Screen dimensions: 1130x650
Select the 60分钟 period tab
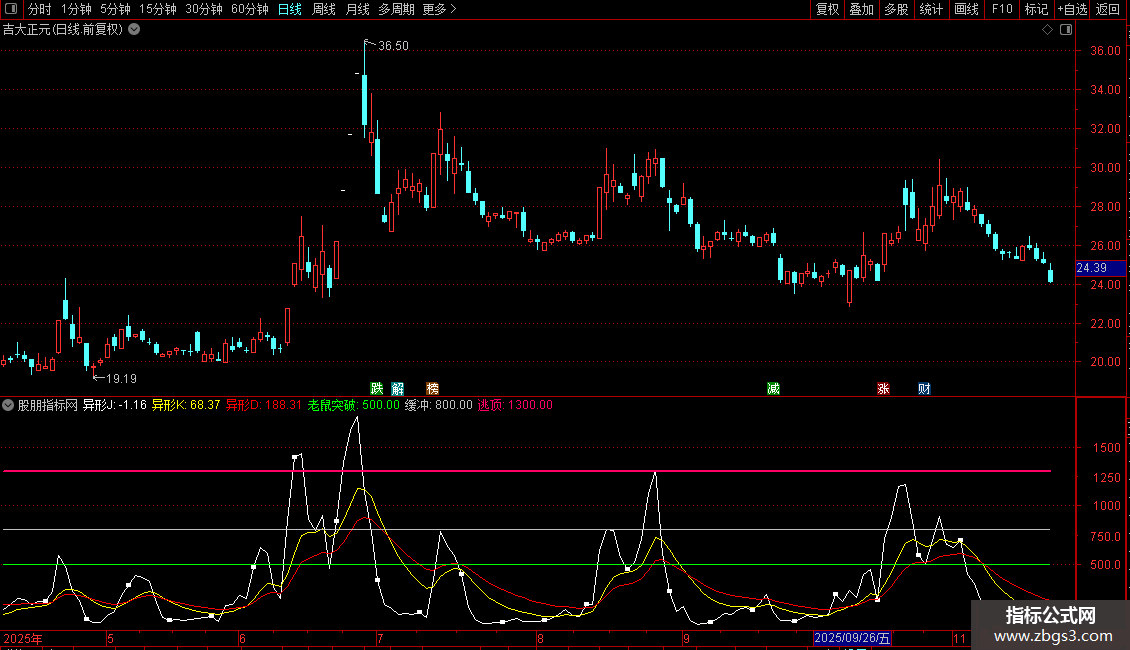(249, 9)
